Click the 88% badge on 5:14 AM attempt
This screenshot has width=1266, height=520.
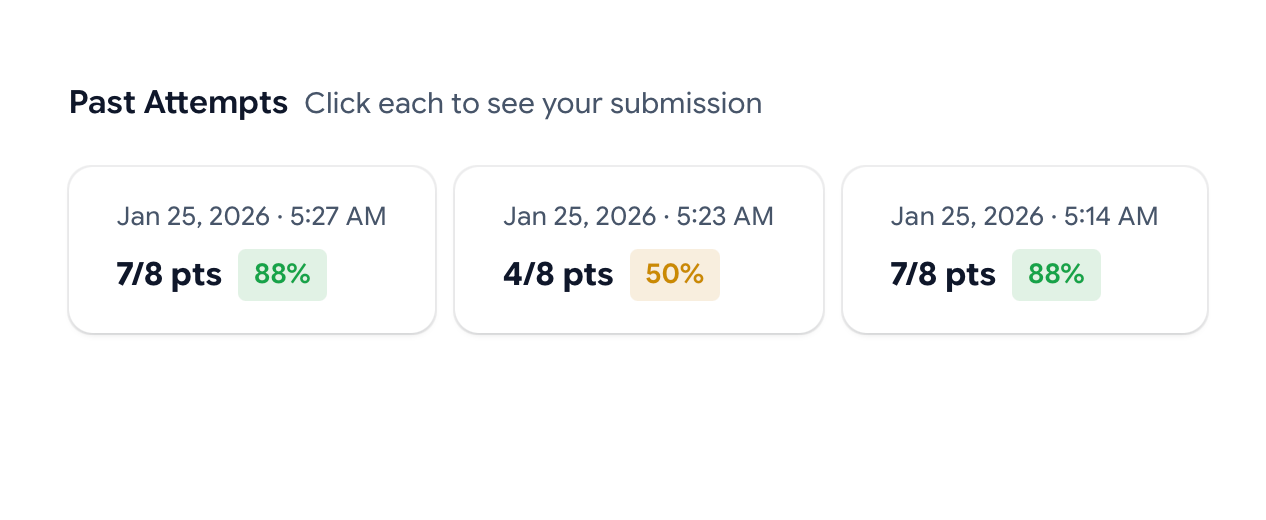(1056, 275)
